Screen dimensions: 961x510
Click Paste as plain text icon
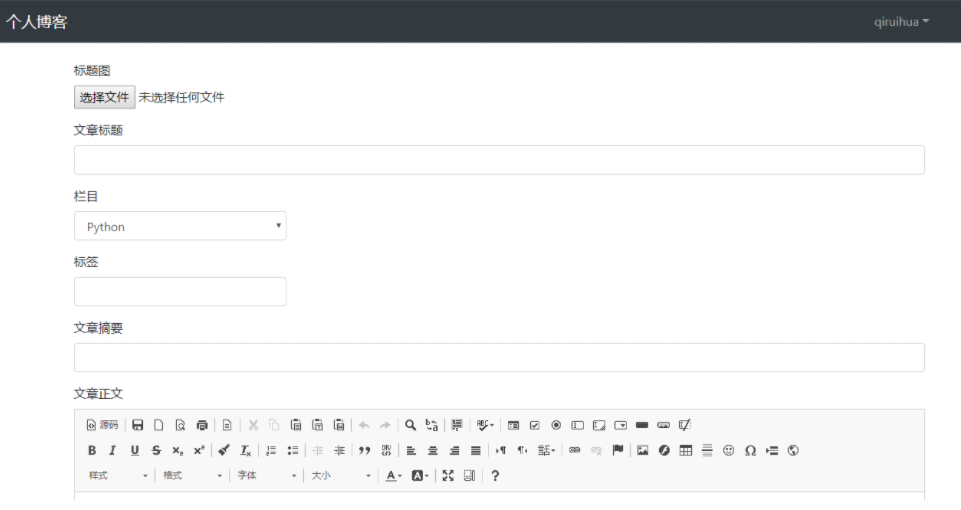317,425
